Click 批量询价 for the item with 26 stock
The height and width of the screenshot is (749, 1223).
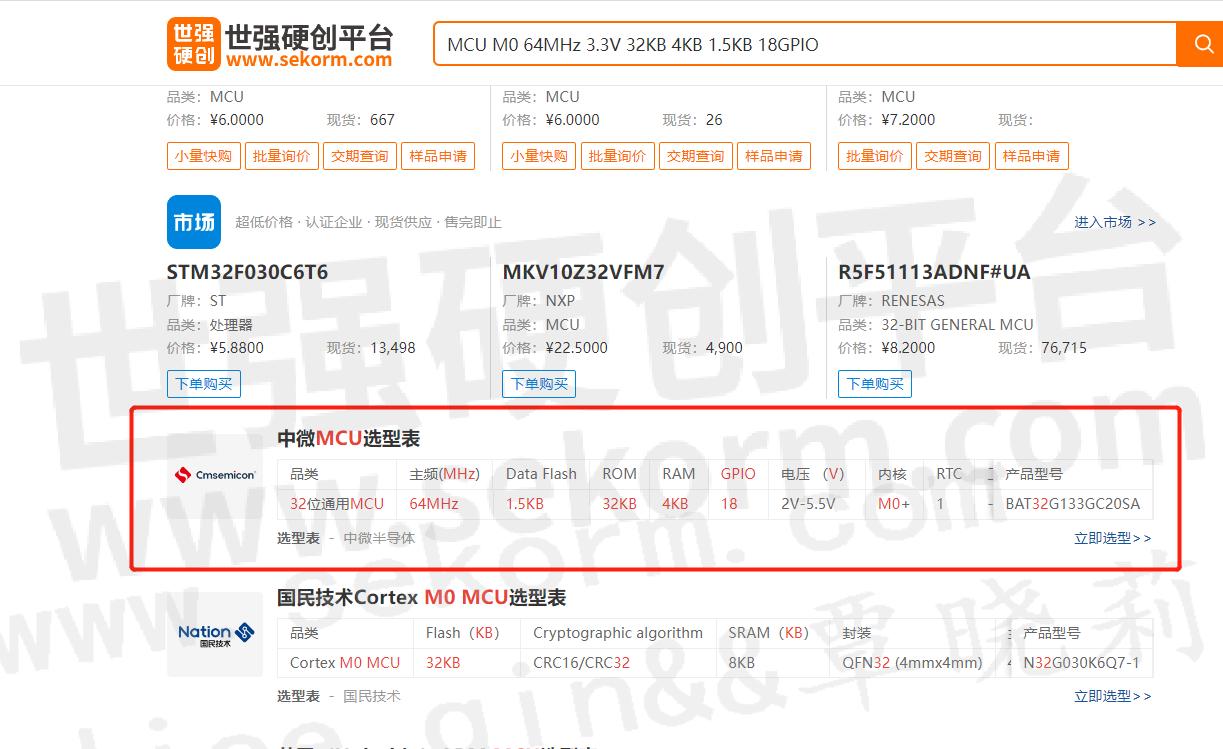coord(617,156)
